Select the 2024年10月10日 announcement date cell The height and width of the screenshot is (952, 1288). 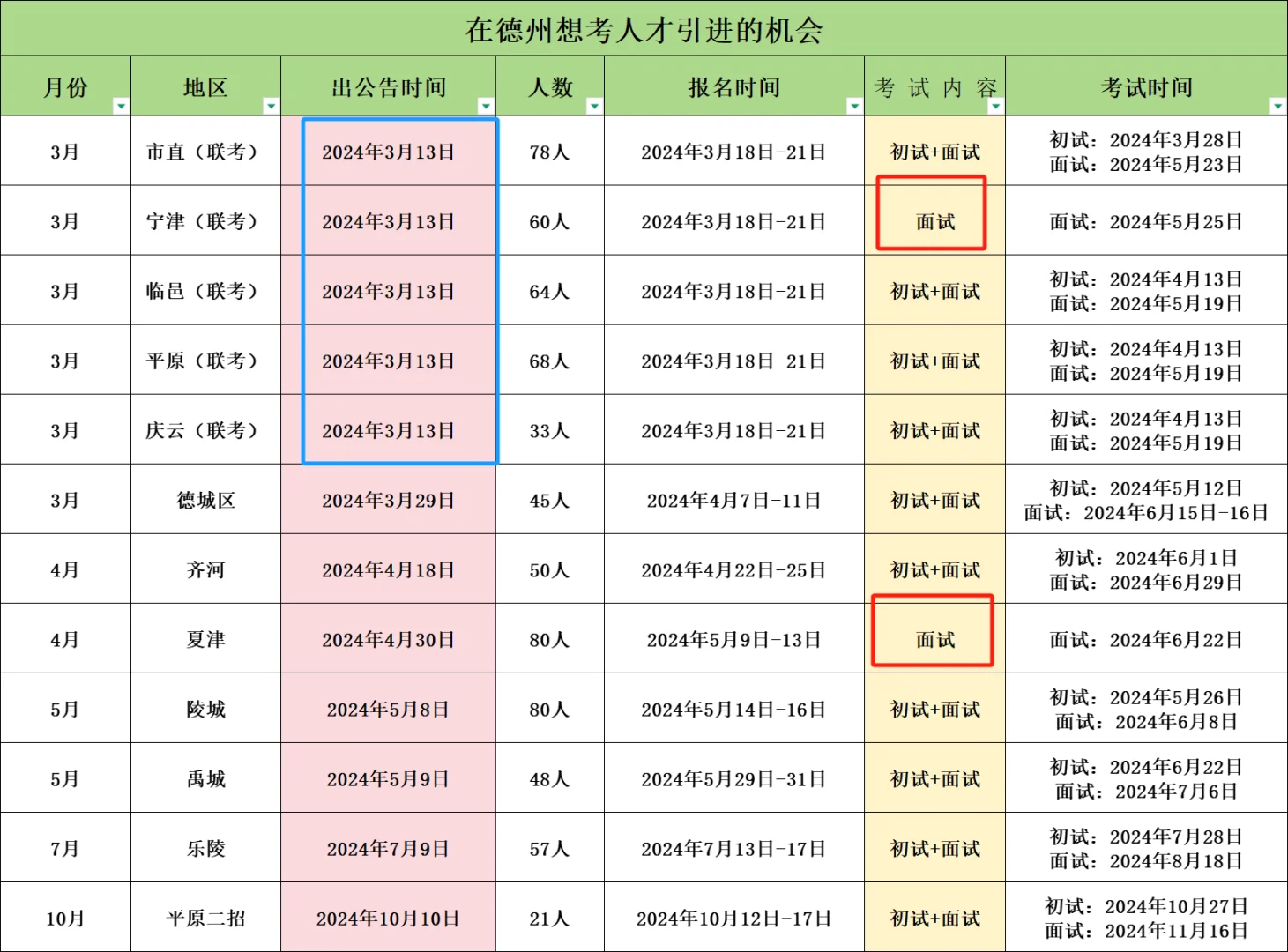pos(388,917)
